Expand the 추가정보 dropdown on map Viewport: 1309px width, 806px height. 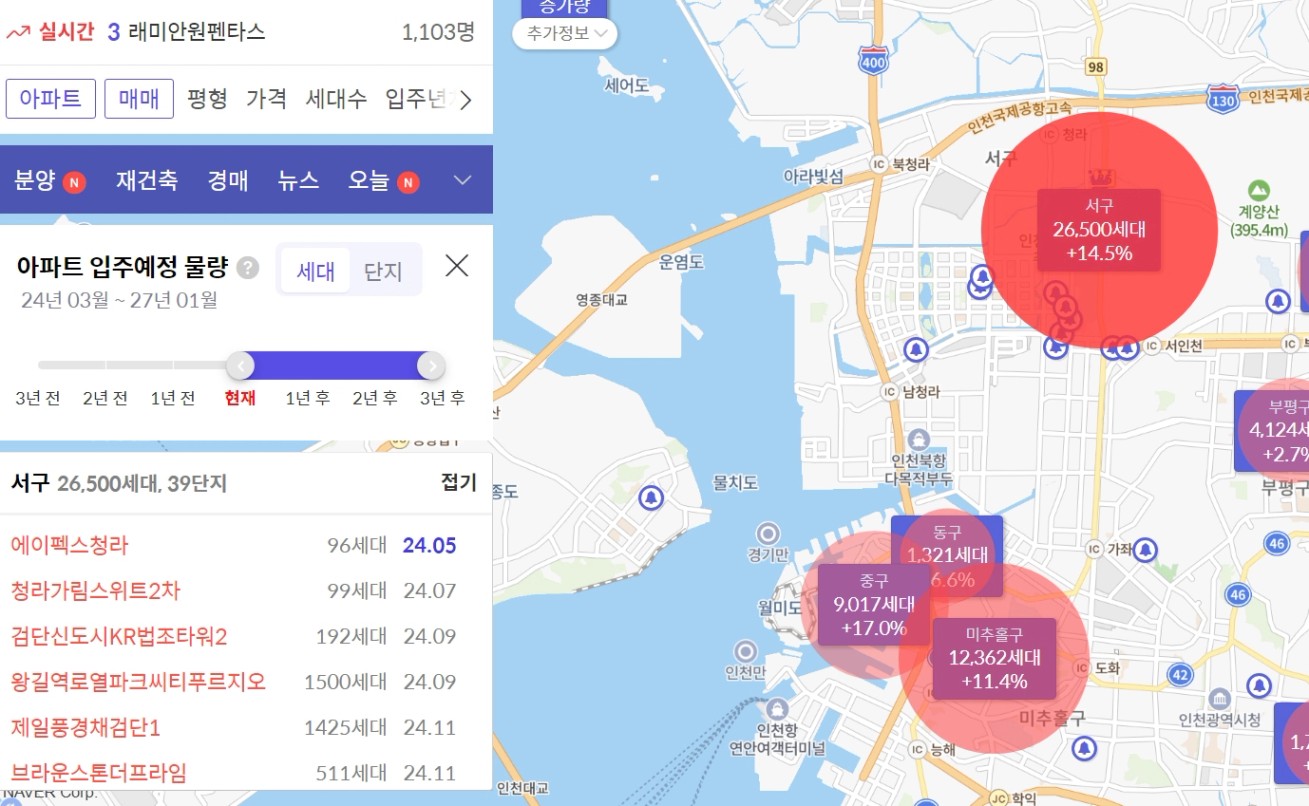pos(565,33)
